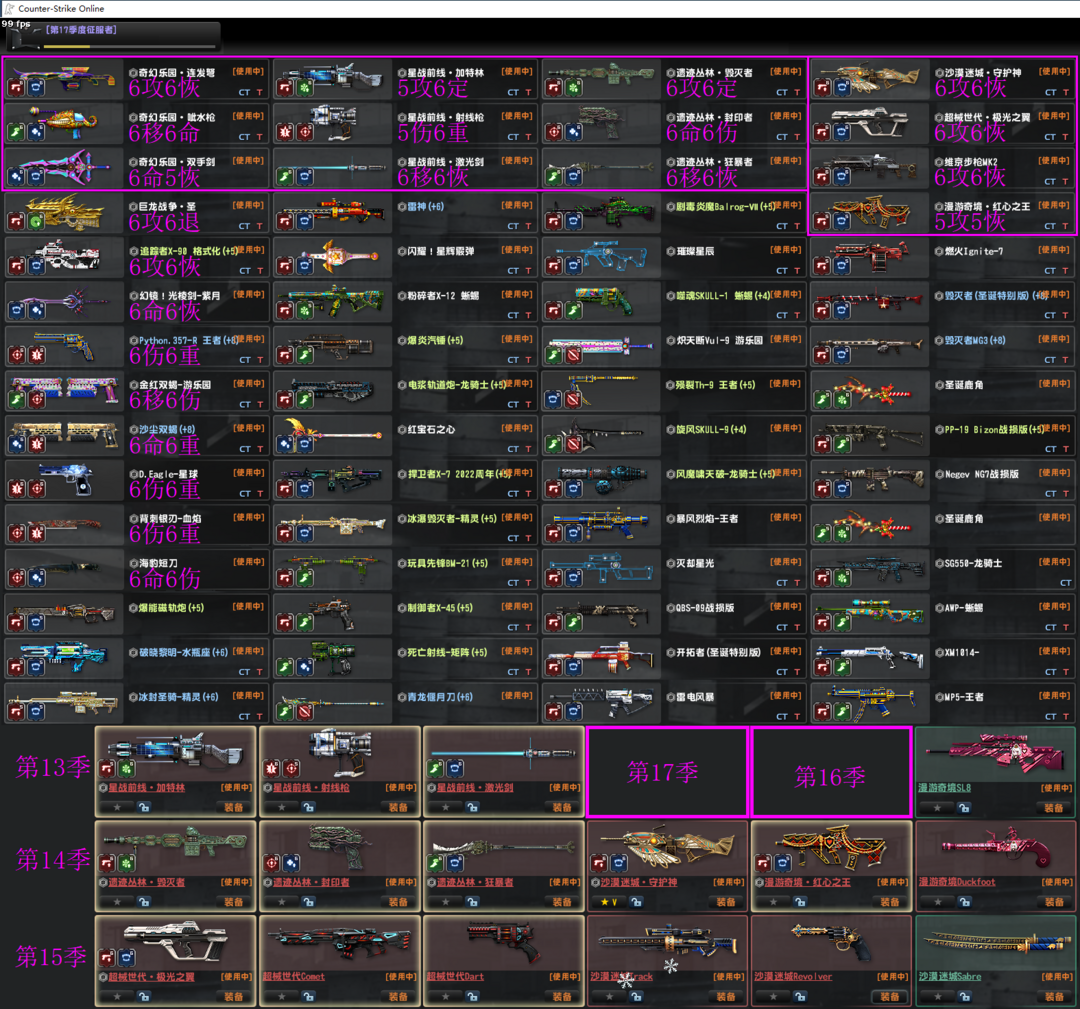Select the lock icon on 超械世代Comet card

coord(309,996)
